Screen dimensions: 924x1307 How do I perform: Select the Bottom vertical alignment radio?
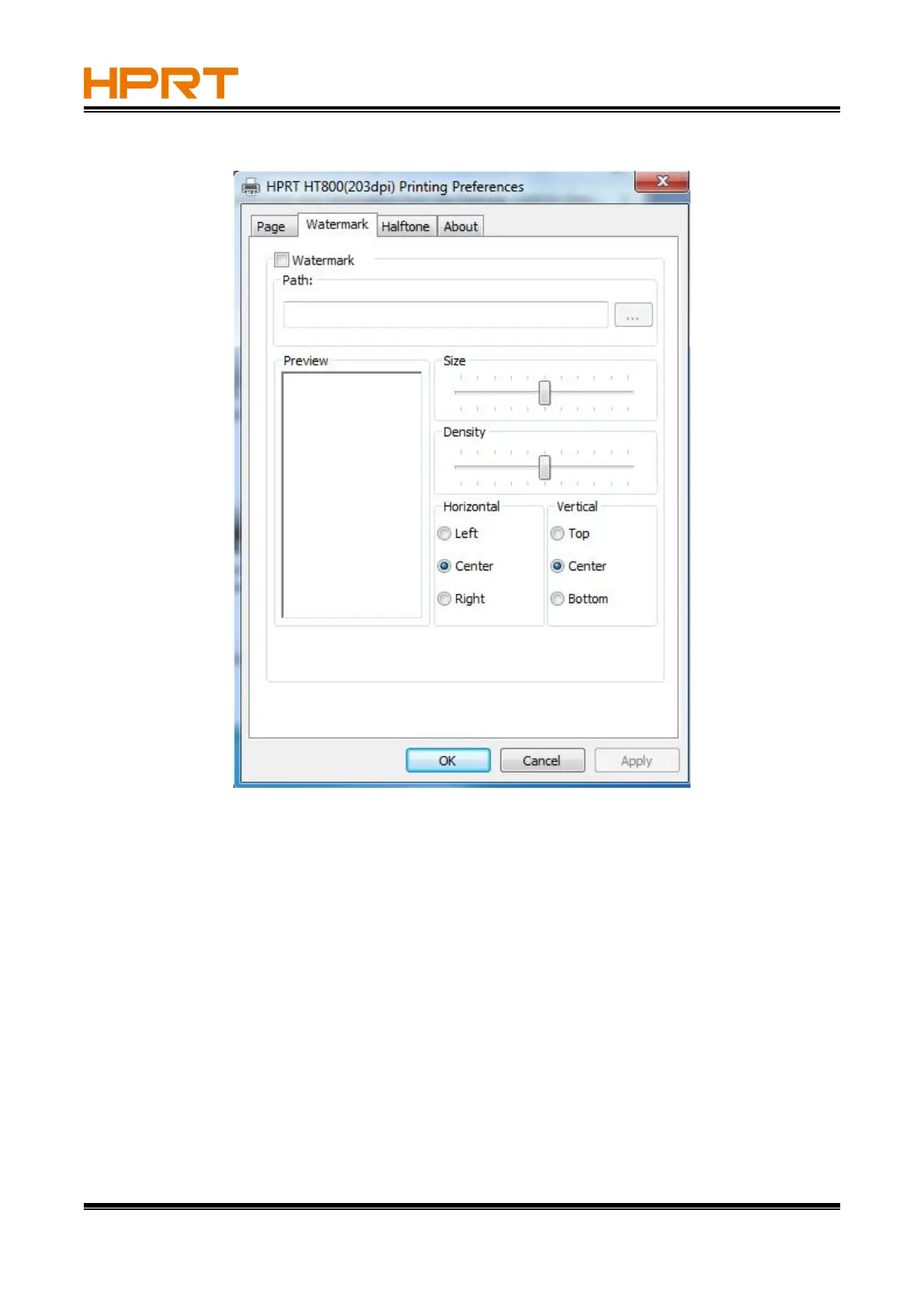point(557,598)
